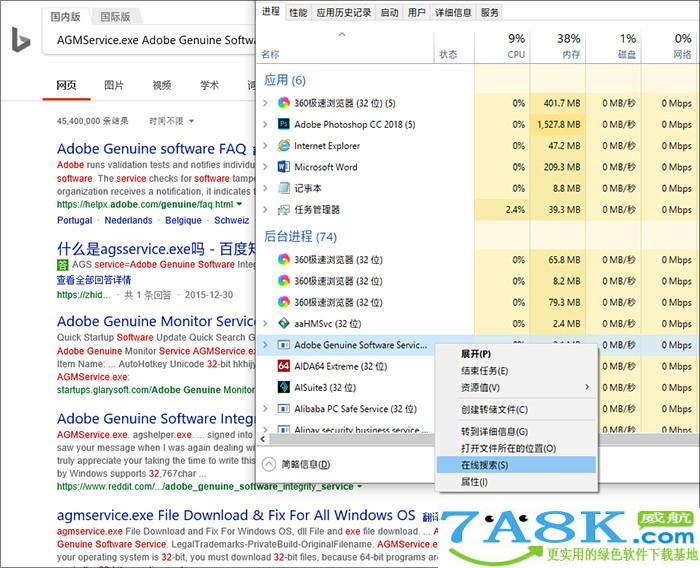This screenshot has width=700, height=568.
Task: Open Adobe Genuine software FAQ result
Action: click(152, 149)
